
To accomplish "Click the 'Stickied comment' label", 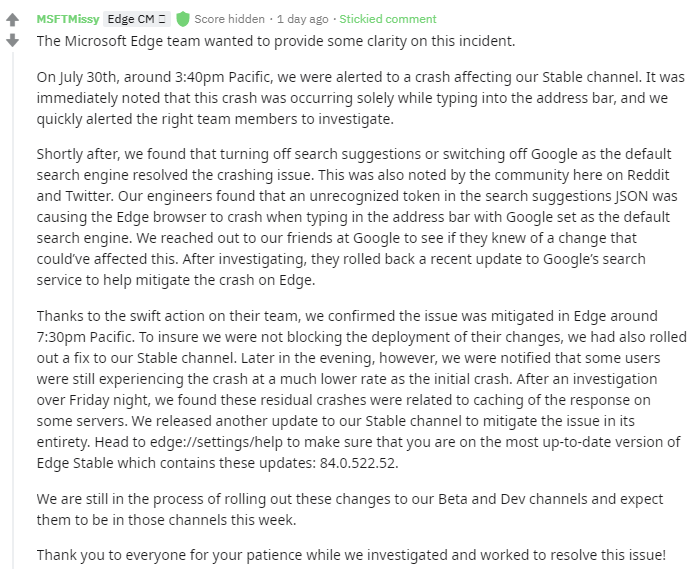I will tap(388, 19).
